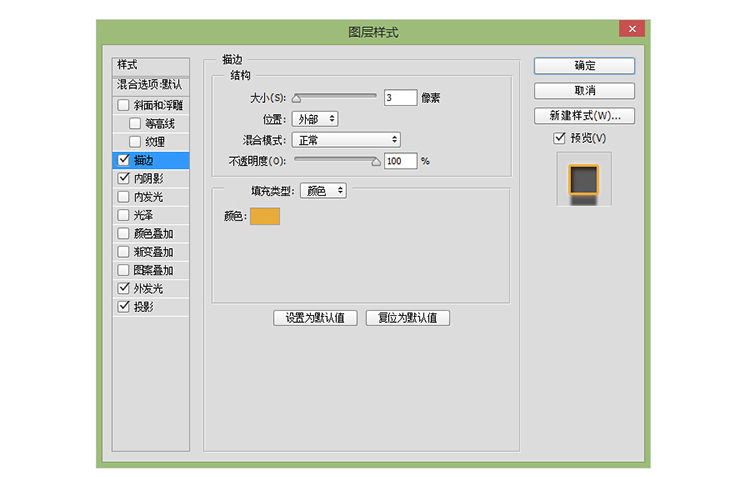Click the 取消 button
The image size is (750, 477).
[584, 91]
